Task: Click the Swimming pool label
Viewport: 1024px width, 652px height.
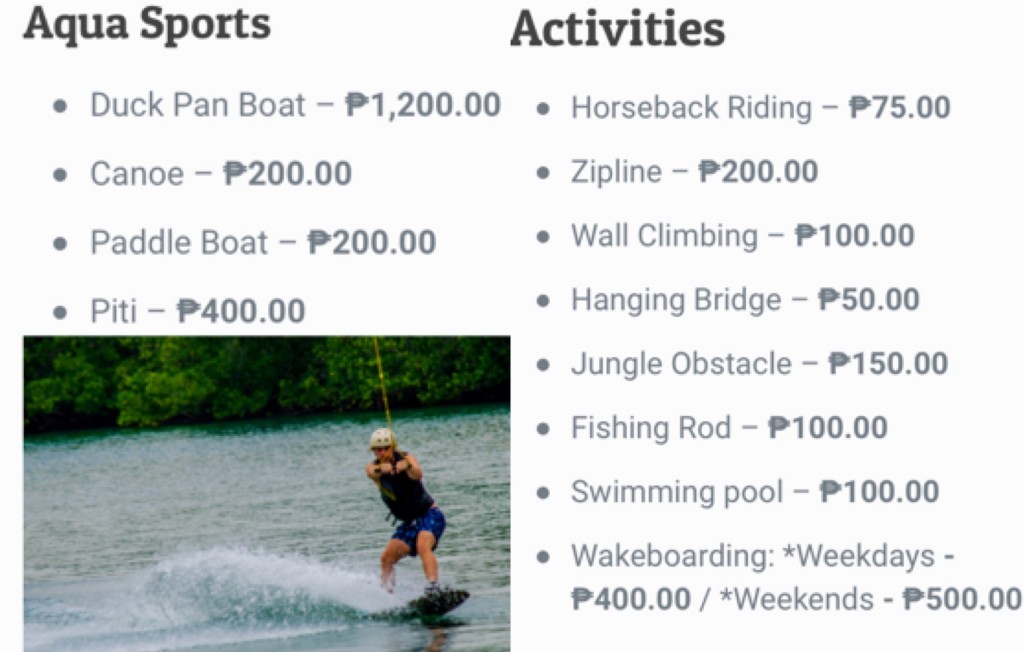Action: pos(677,492)
